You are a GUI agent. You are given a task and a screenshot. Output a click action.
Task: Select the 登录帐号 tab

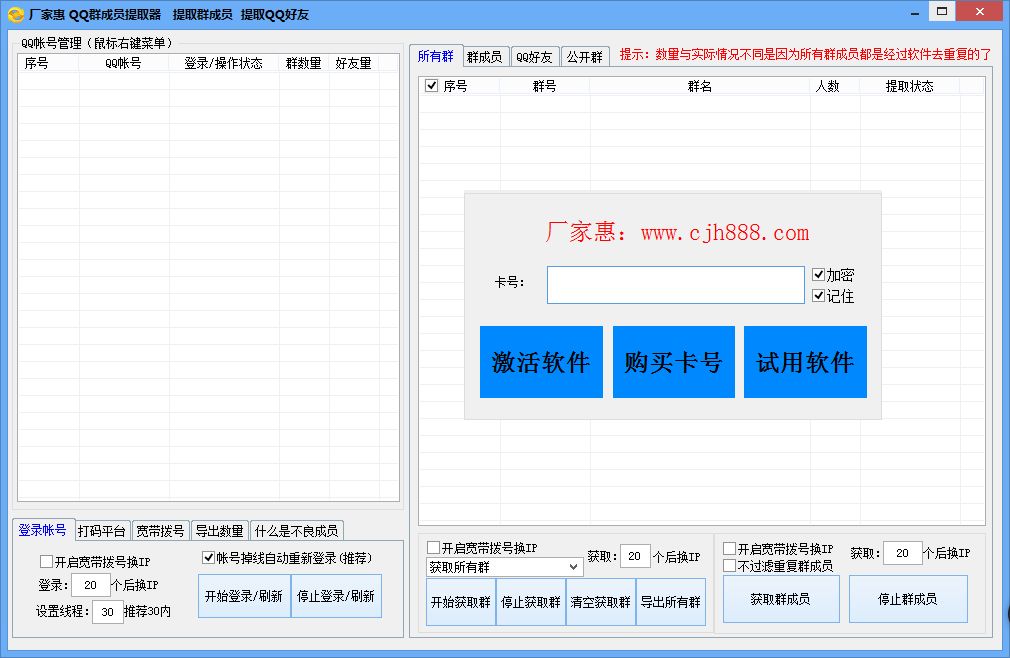click(43, 530)
